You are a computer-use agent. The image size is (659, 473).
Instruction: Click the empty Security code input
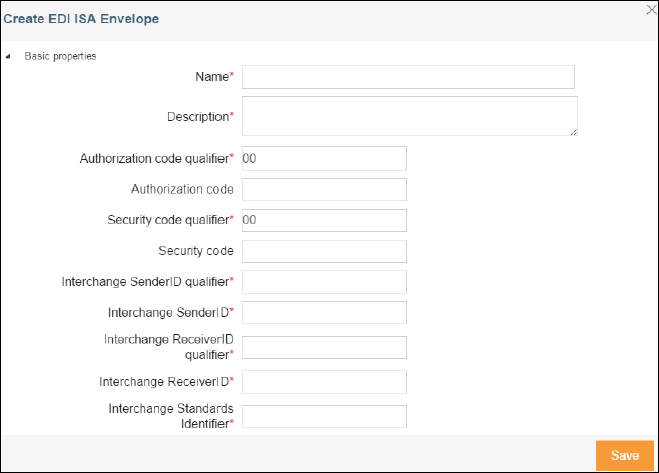[323, 251]
